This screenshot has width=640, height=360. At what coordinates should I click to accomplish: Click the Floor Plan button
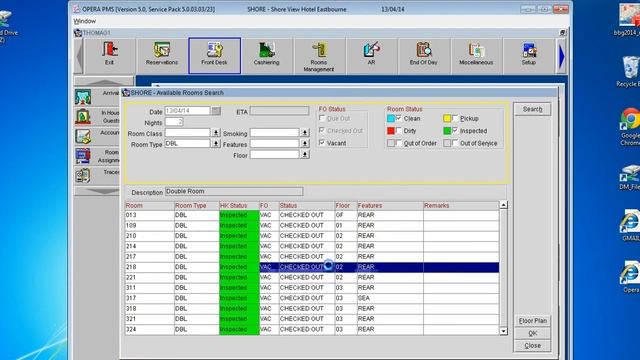pos(533,321)
